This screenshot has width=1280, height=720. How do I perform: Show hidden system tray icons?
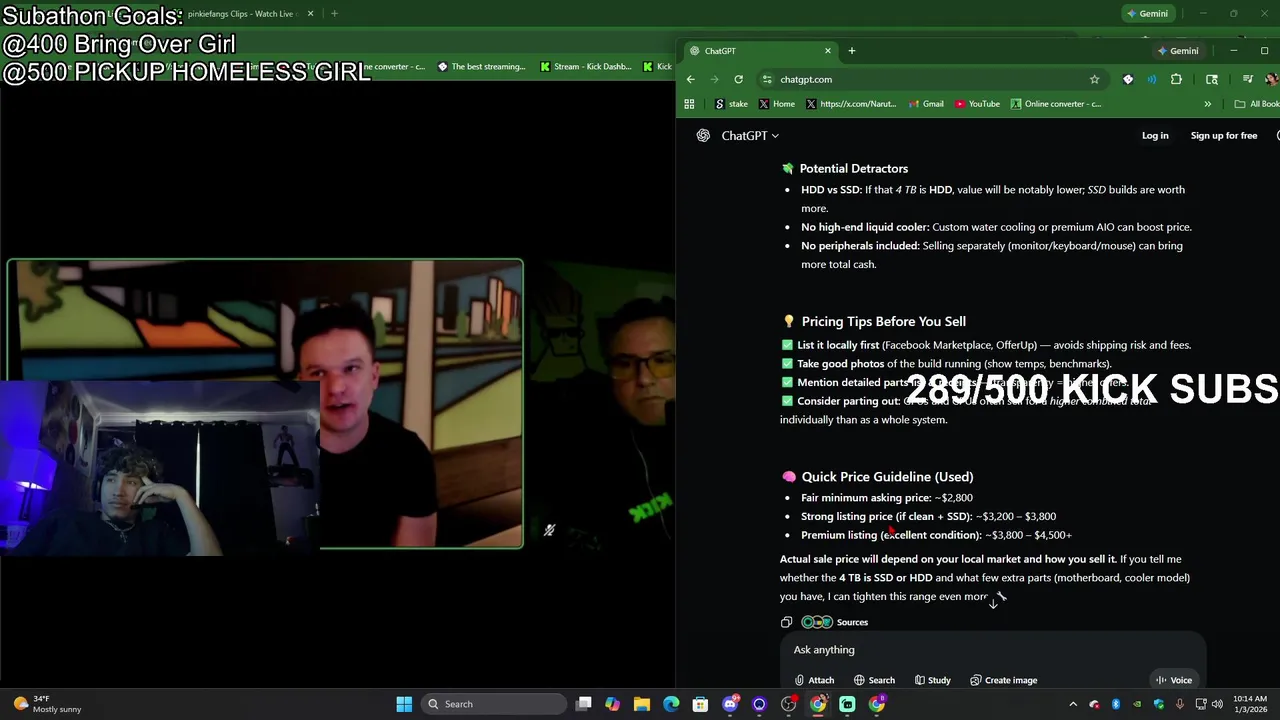click(x=1073, y=704)
